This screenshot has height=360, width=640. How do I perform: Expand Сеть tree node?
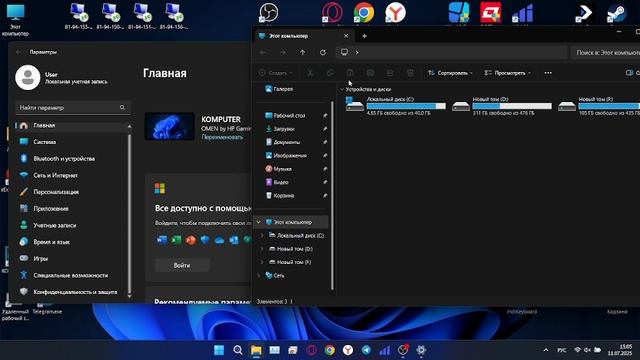tap(259, 276)
